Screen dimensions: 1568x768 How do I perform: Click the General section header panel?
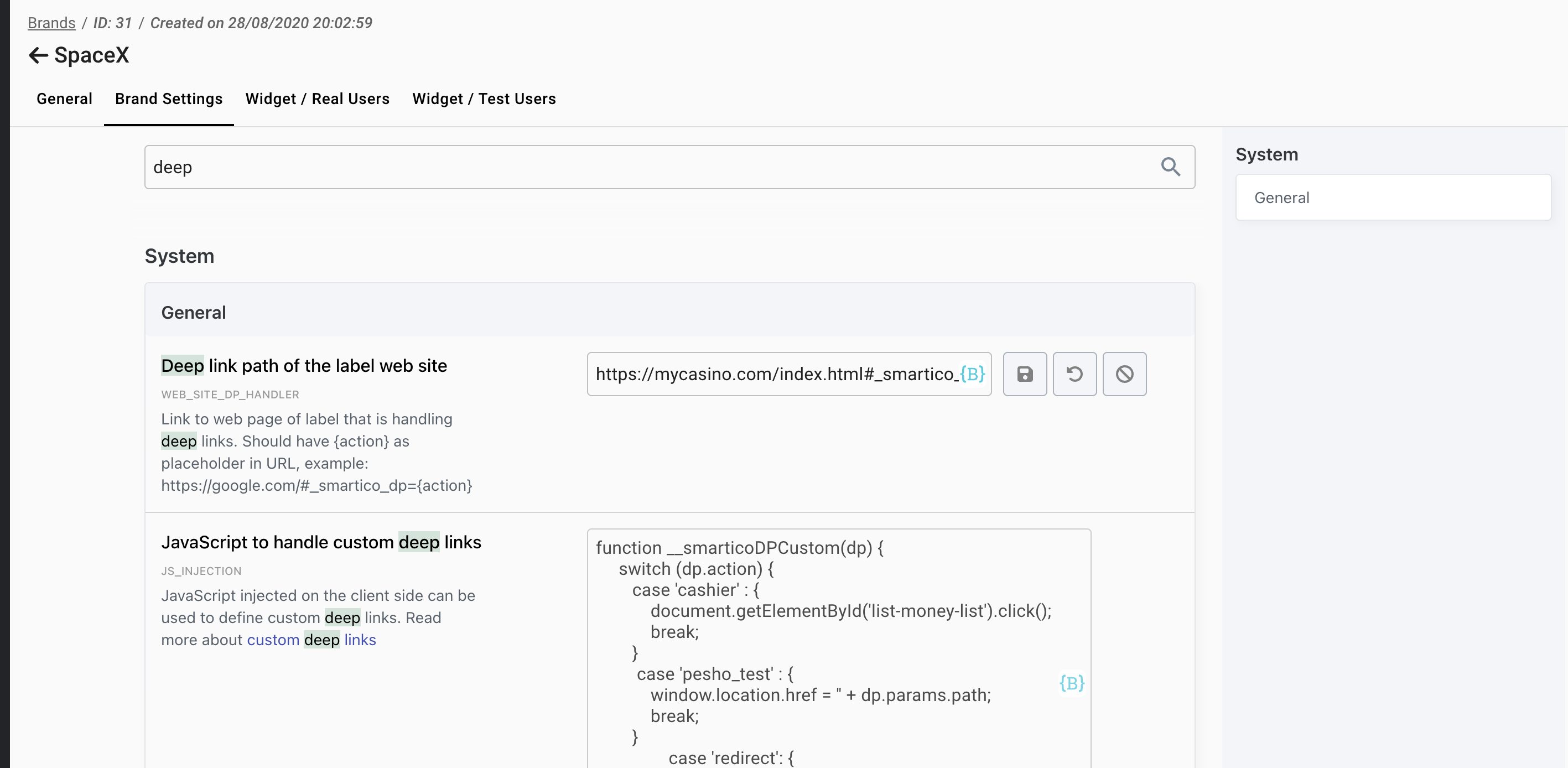click(x=669, y=312)
